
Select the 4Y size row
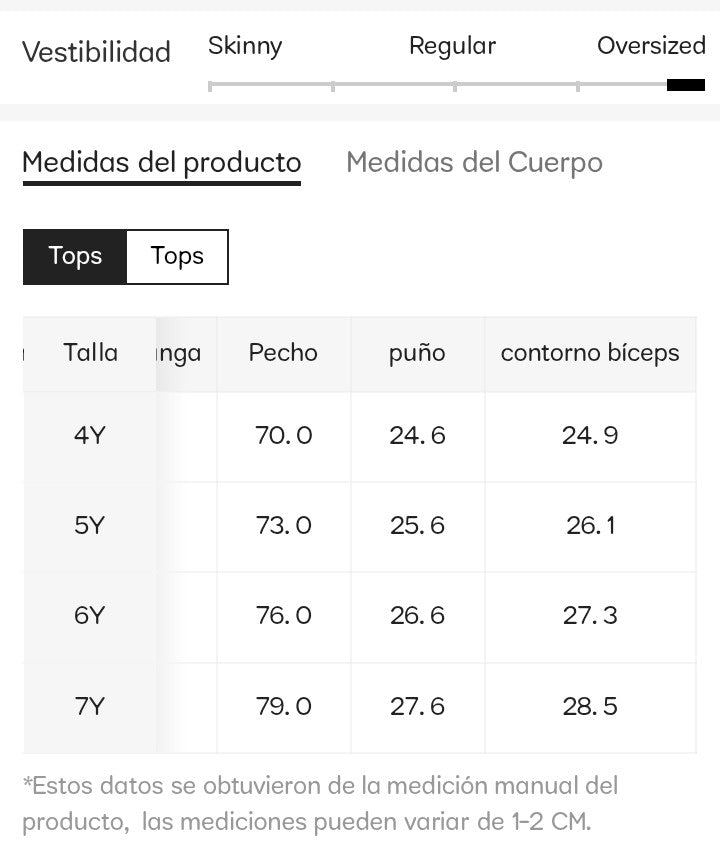click(89, 436)
